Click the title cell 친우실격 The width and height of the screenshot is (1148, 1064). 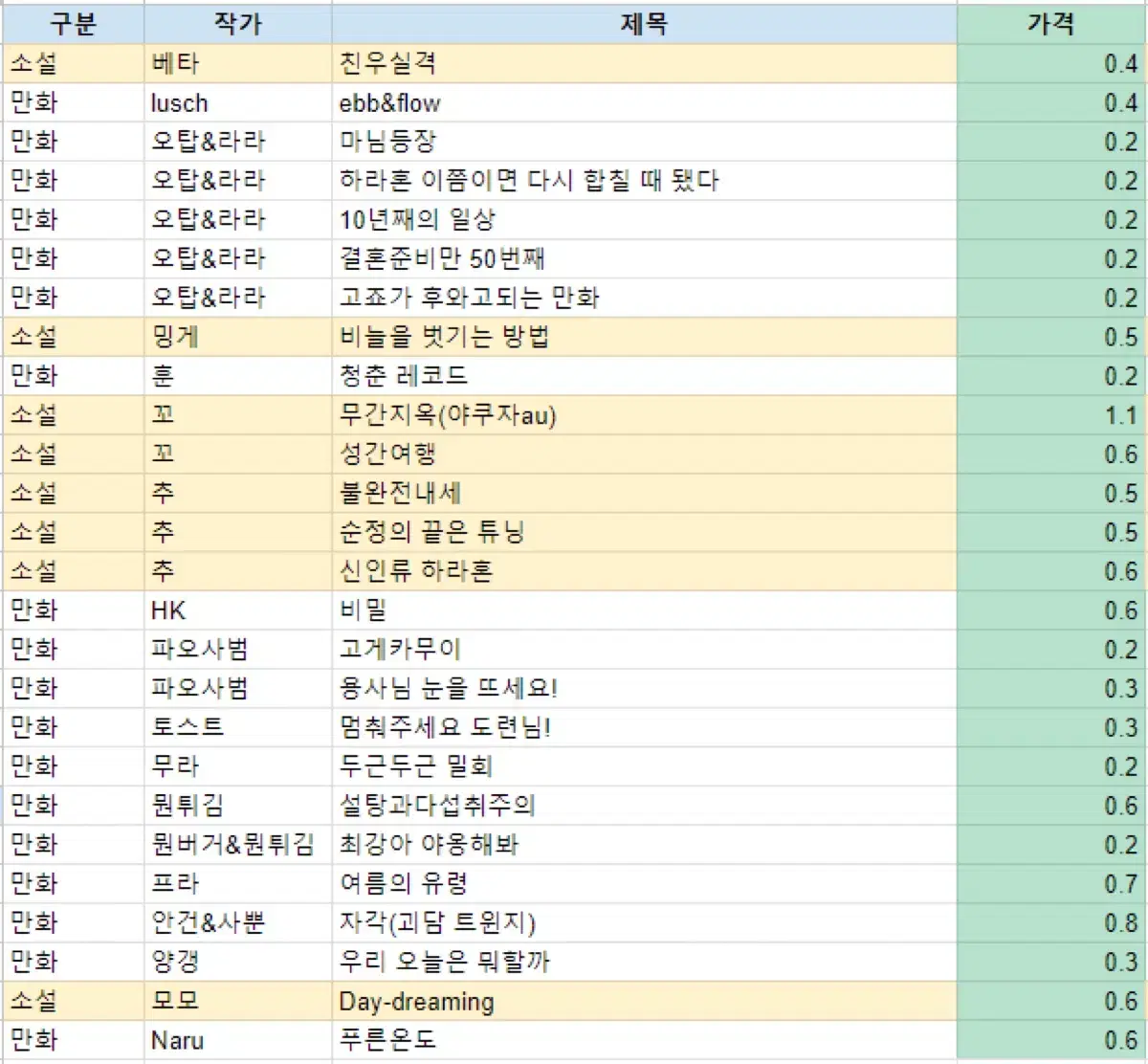(644, 63)
